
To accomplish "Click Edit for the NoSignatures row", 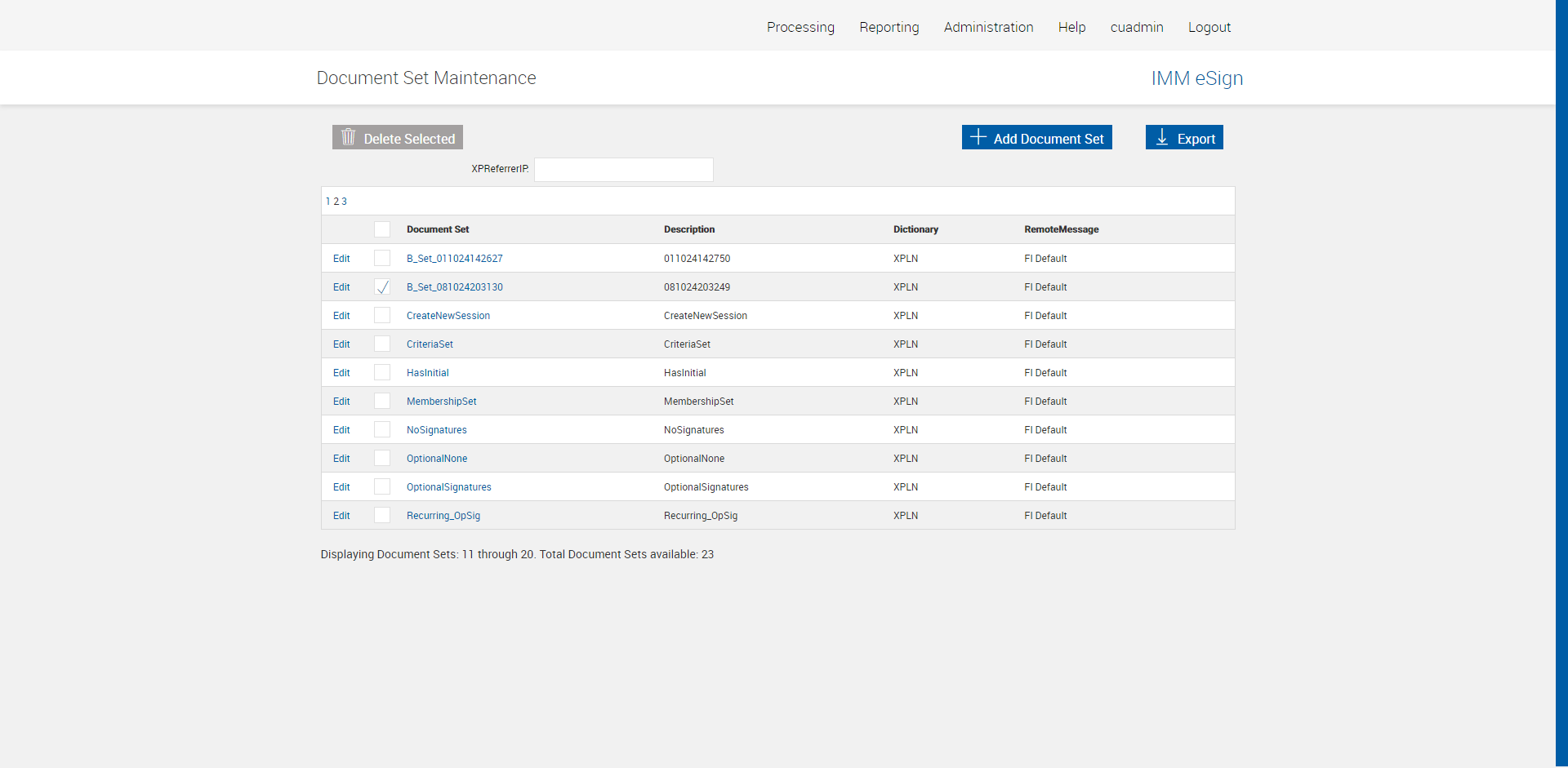I will coord(341,430).
